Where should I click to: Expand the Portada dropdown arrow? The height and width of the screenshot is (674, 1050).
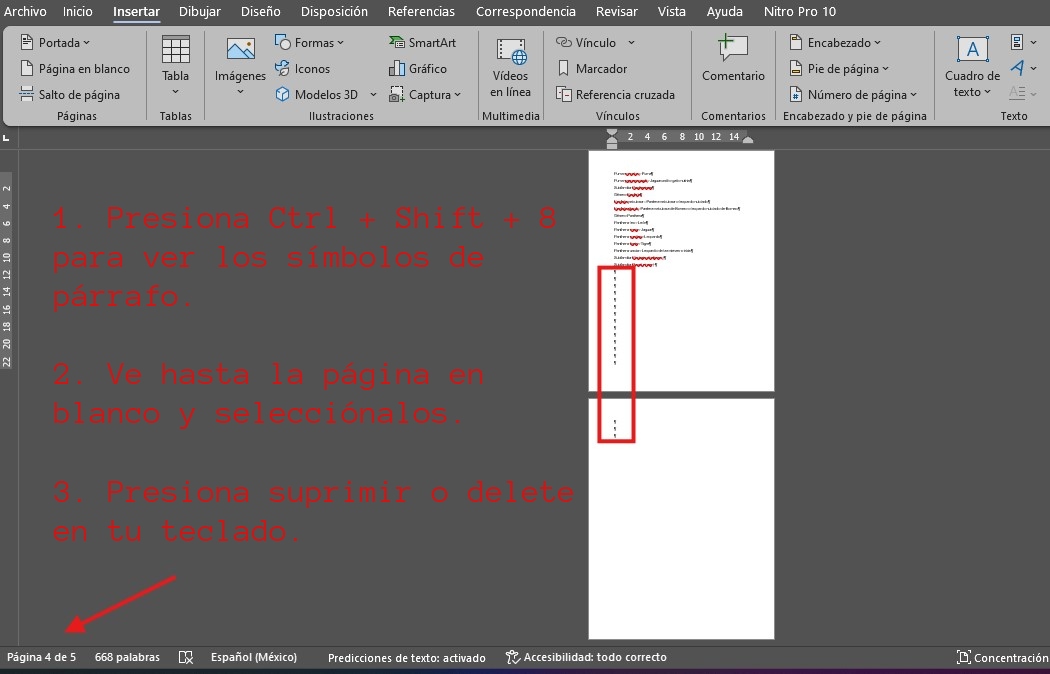[86, 43]
